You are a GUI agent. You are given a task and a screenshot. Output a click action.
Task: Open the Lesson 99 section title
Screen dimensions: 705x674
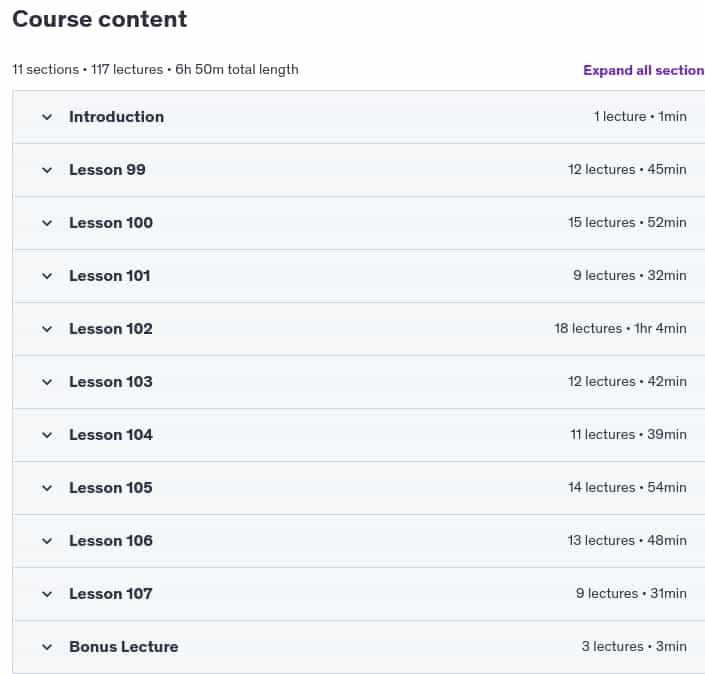tap(107, 170)
